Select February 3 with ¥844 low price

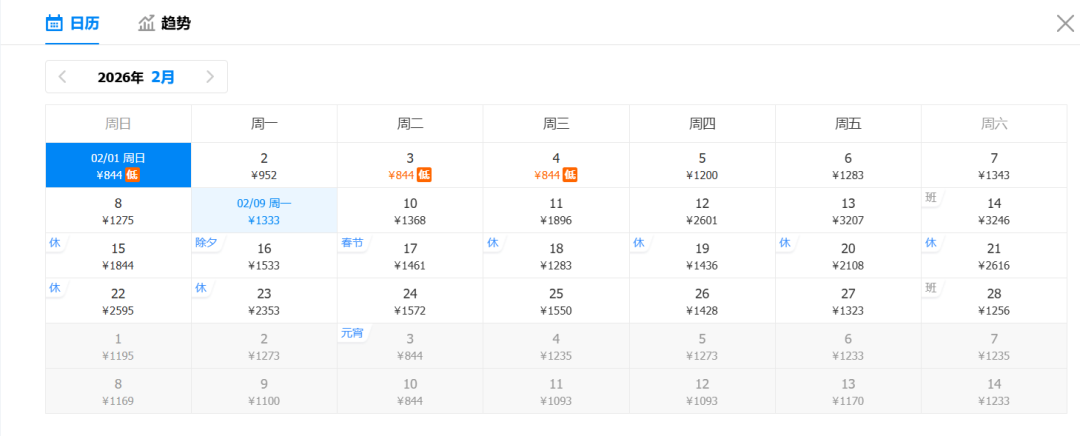tap(410, 166)
